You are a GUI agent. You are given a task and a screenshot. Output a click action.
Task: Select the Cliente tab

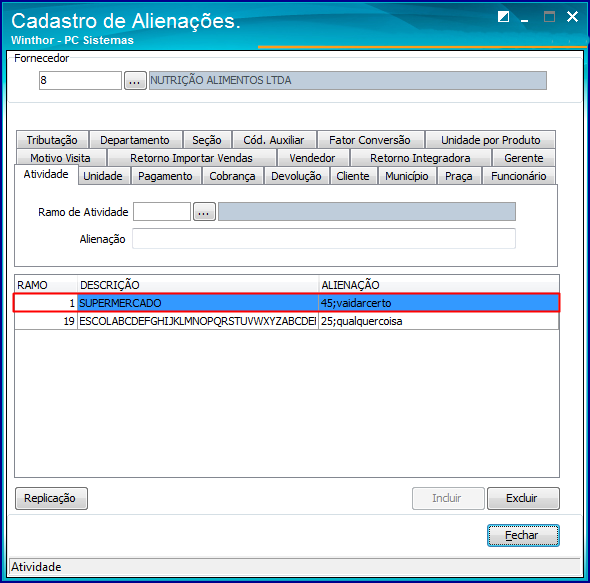pyautogui.click(x=353, y=176)
